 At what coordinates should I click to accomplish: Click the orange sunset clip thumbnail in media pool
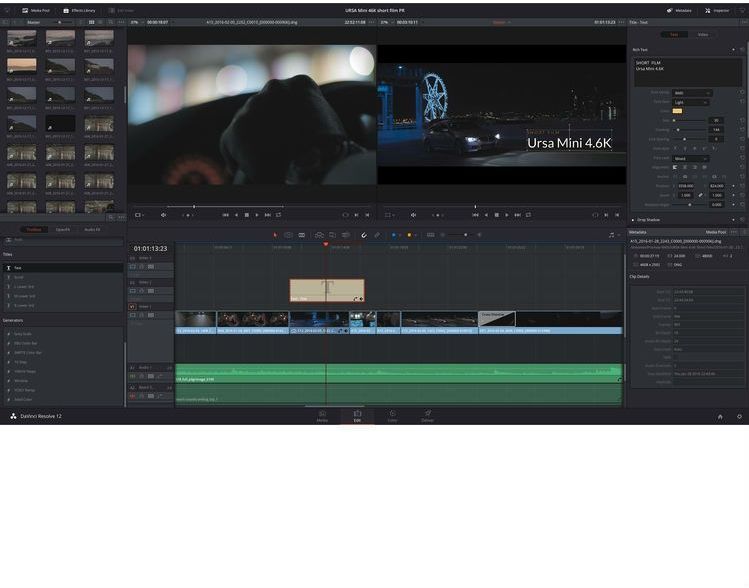[21, 65]
